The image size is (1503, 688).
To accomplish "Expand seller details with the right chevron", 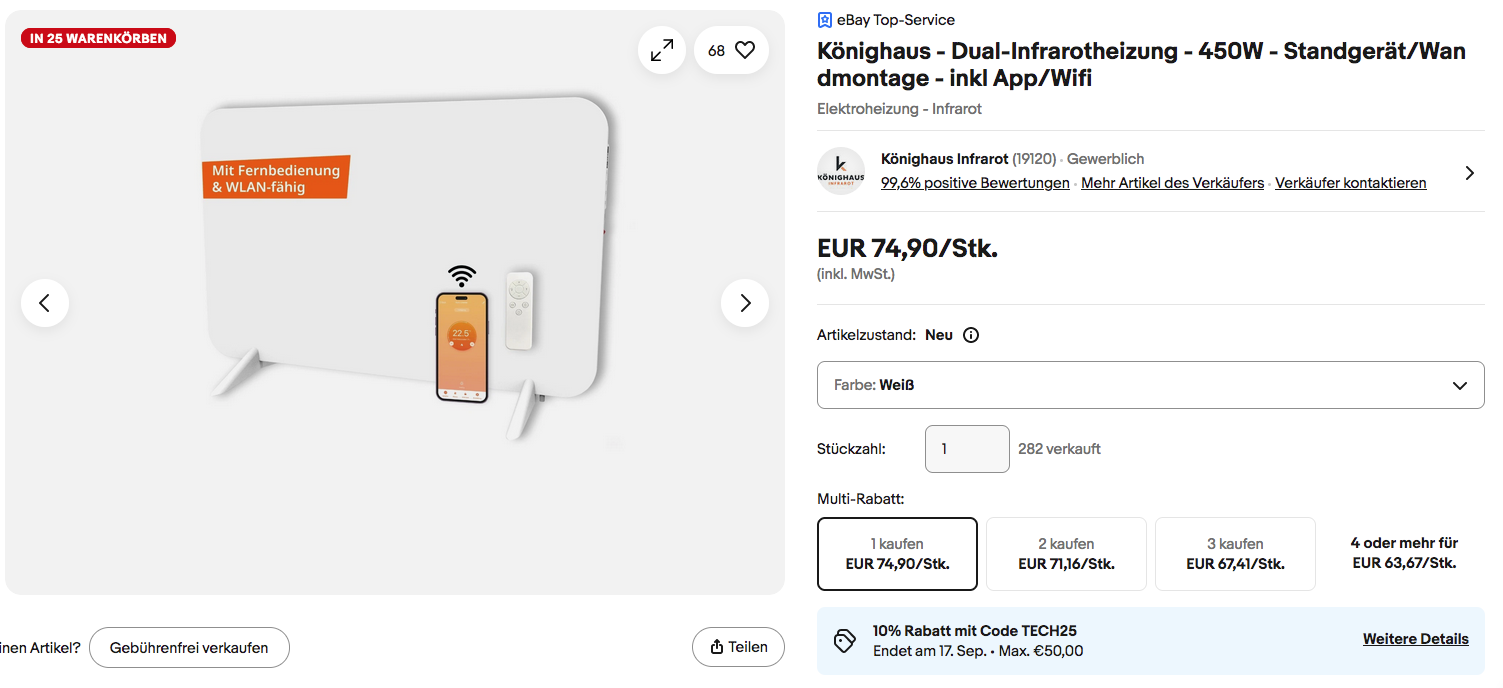I will point(1469,173).
